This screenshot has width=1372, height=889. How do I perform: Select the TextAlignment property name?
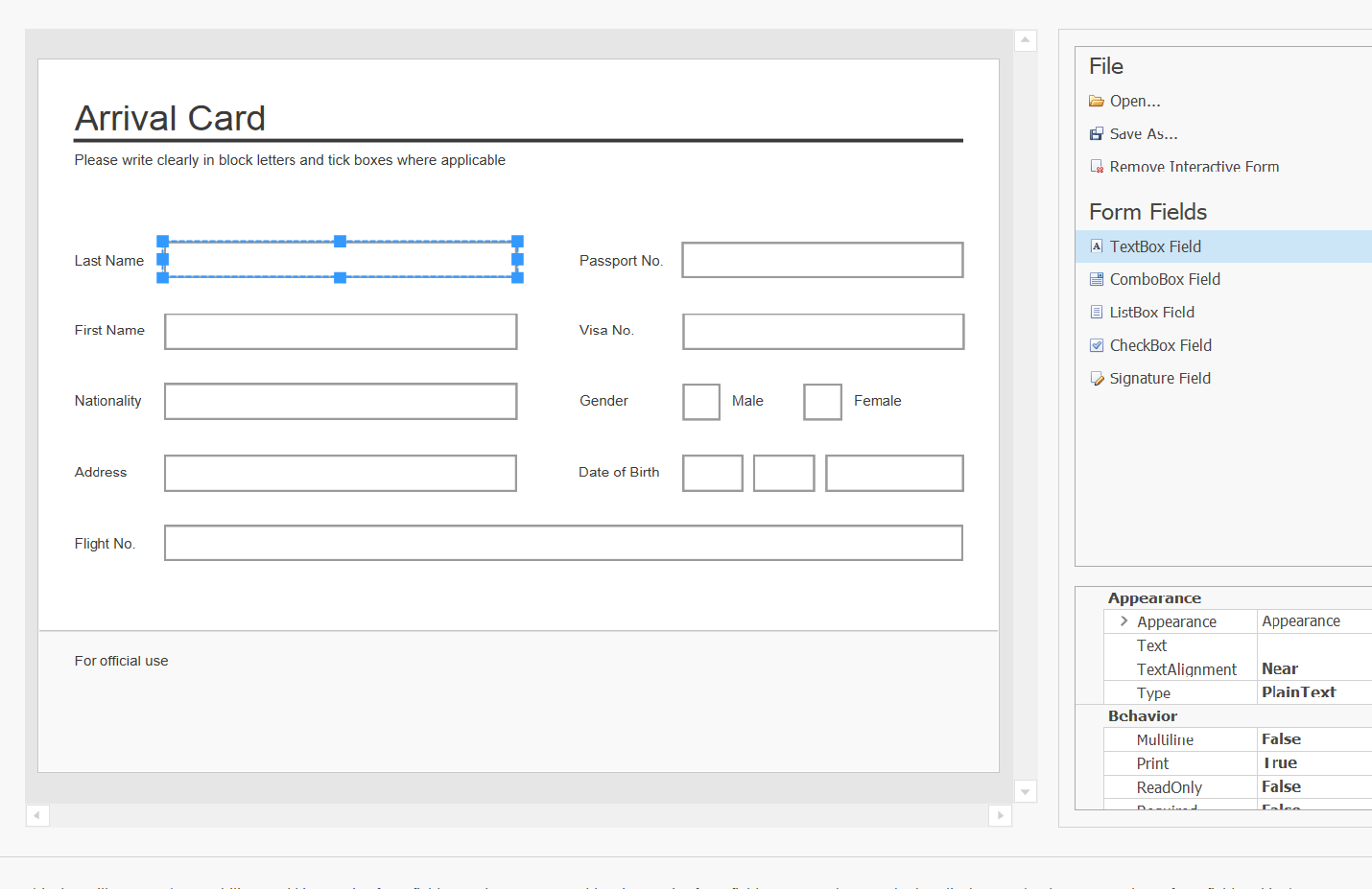tap(1187, 669)
